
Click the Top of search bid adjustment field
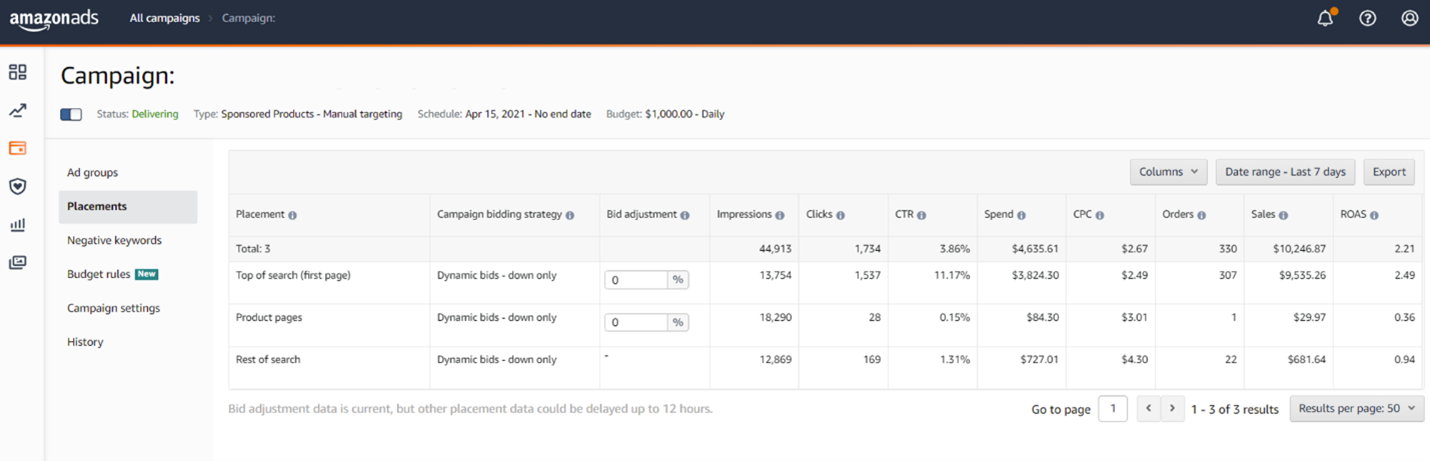[636, 280]
